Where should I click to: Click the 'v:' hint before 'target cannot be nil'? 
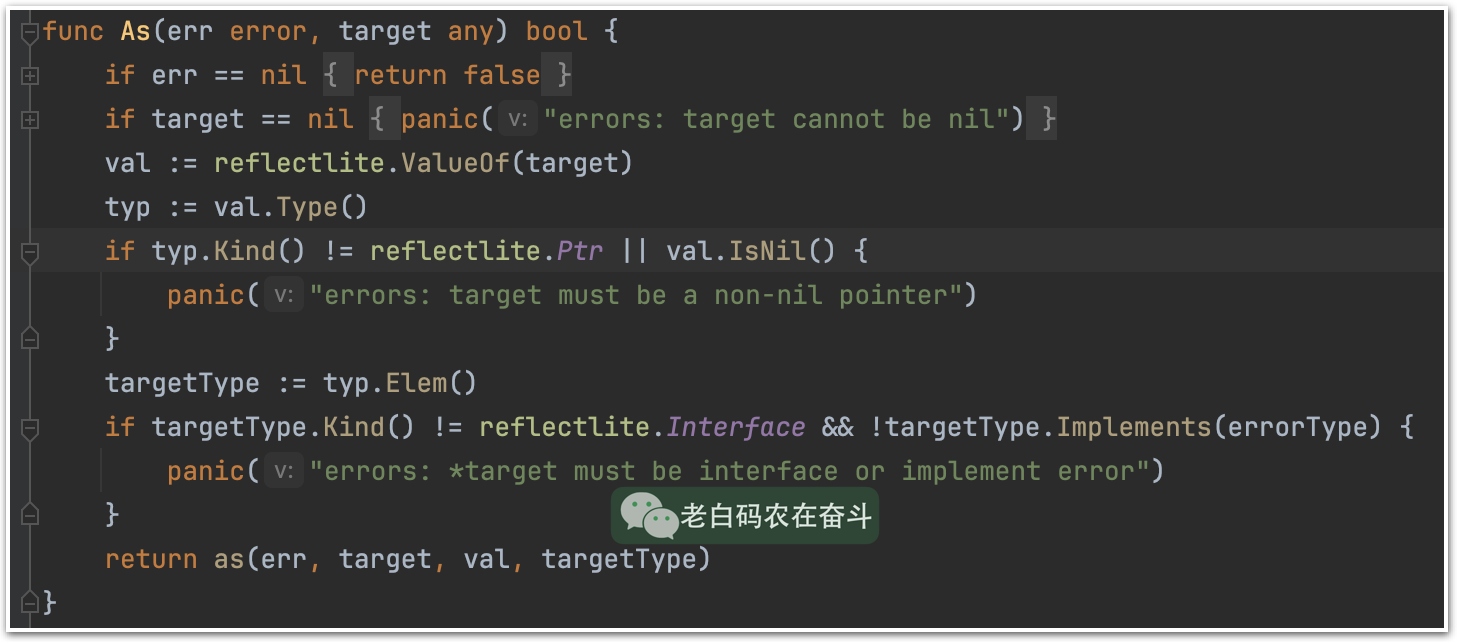(x=517, y=120)
